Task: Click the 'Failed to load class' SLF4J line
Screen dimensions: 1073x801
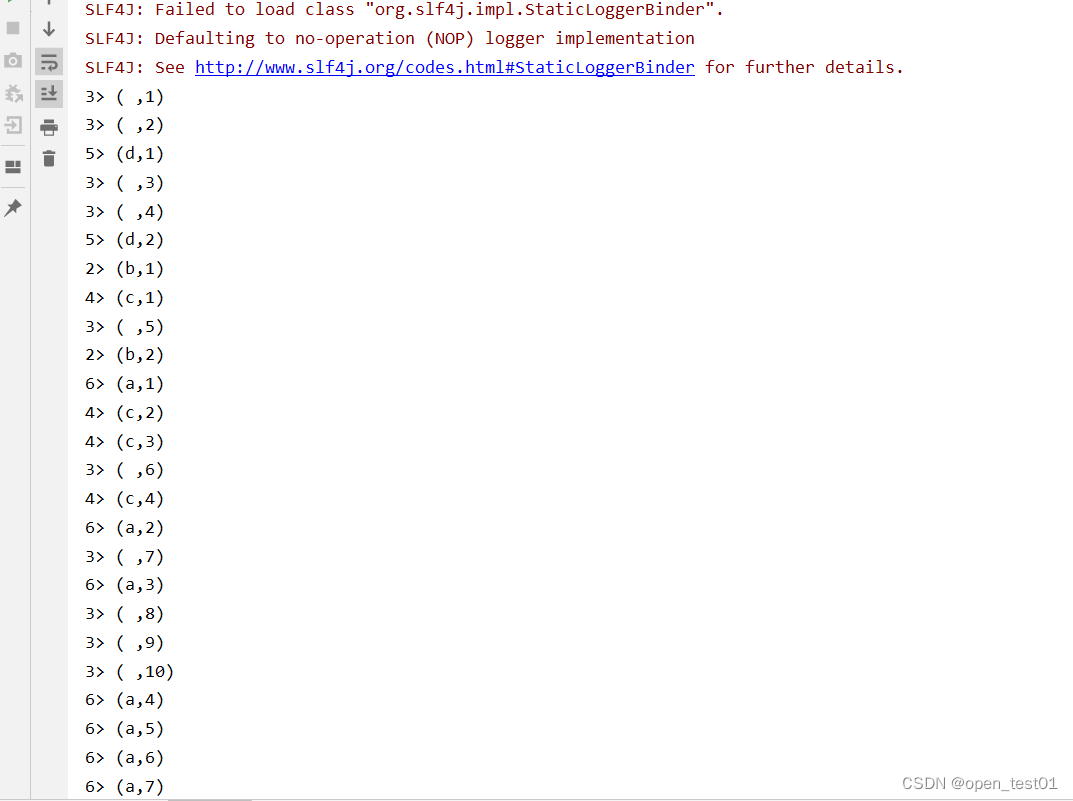Action: click(x=404, y=10)
